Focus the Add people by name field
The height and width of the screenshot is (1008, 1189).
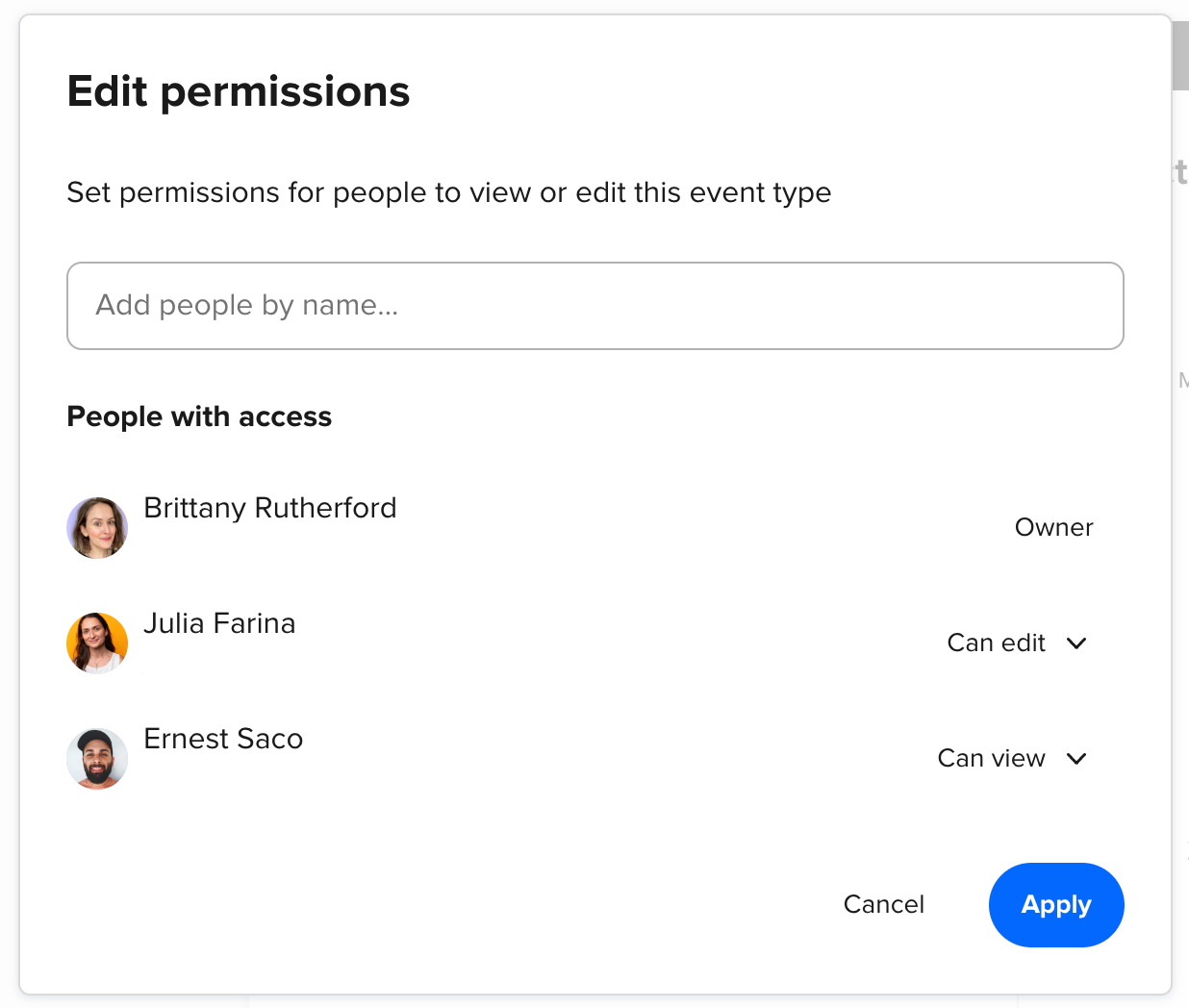[x=594, y=306]
